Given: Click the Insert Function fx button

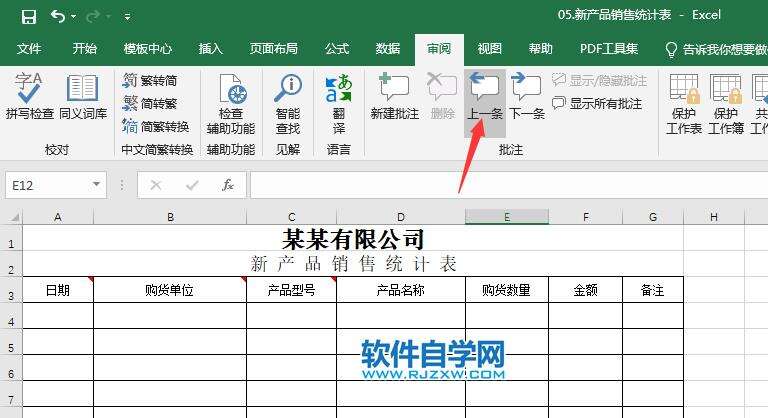Looking at the screenshot, I should pyautogui.click(x=228, y=185).
